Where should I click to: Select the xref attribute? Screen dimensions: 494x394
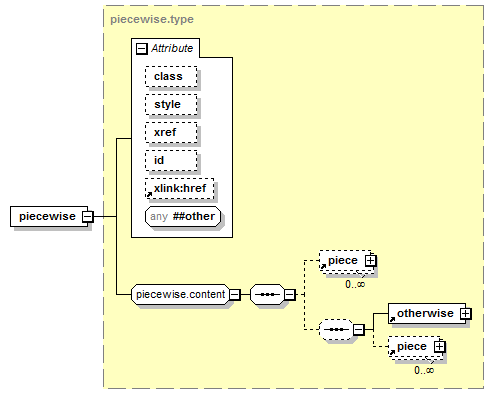pos(171,133)
